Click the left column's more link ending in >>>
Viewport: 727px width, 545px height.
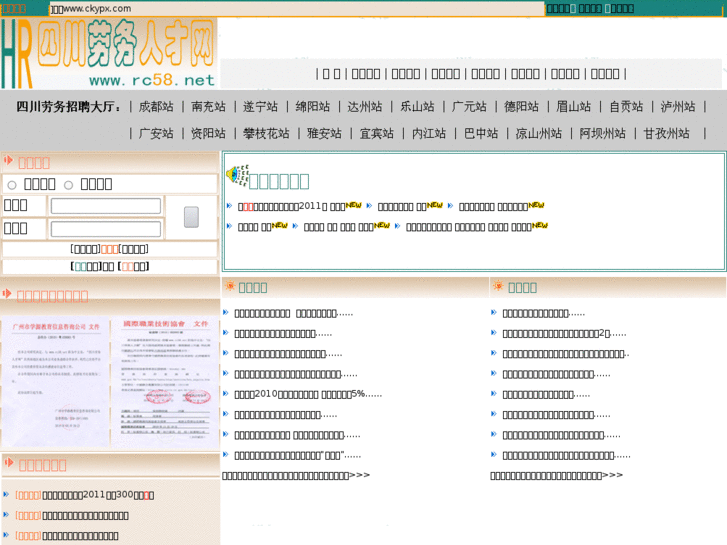296,475
